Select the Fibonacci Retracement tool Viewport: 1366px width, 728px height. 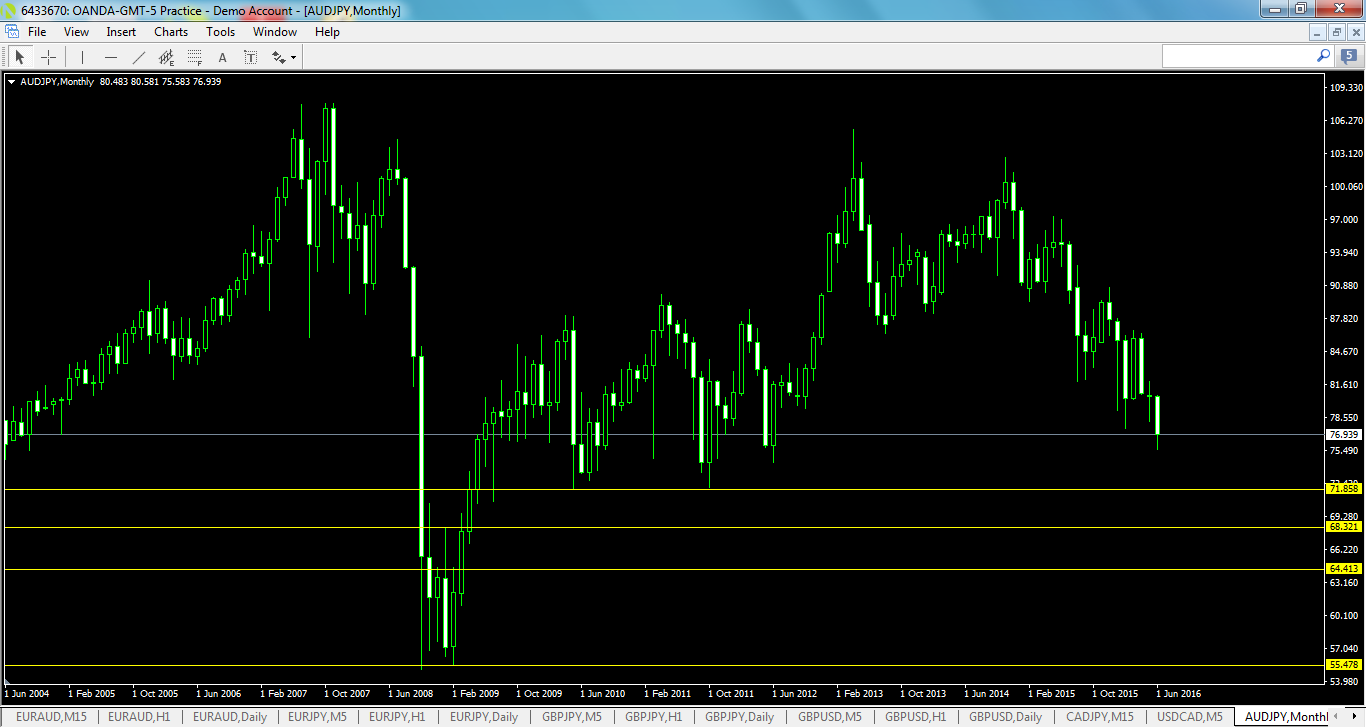(193, 57)
